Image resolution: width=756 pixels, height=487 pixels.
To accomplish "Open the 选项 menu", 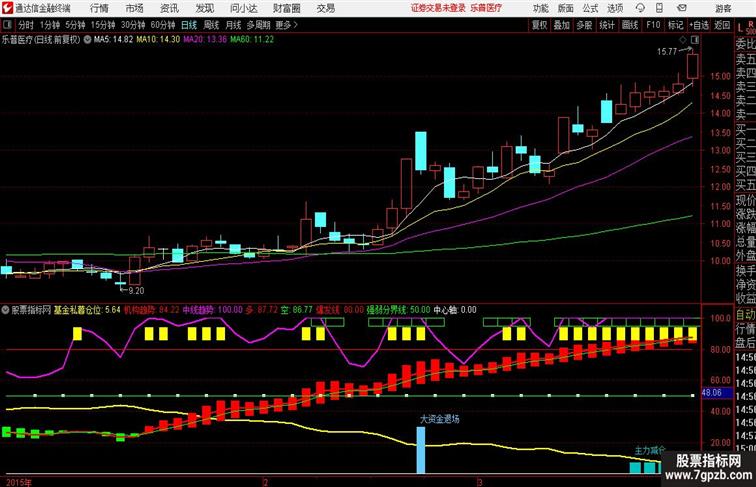I will pyautogui.click(x=615, y=8).
